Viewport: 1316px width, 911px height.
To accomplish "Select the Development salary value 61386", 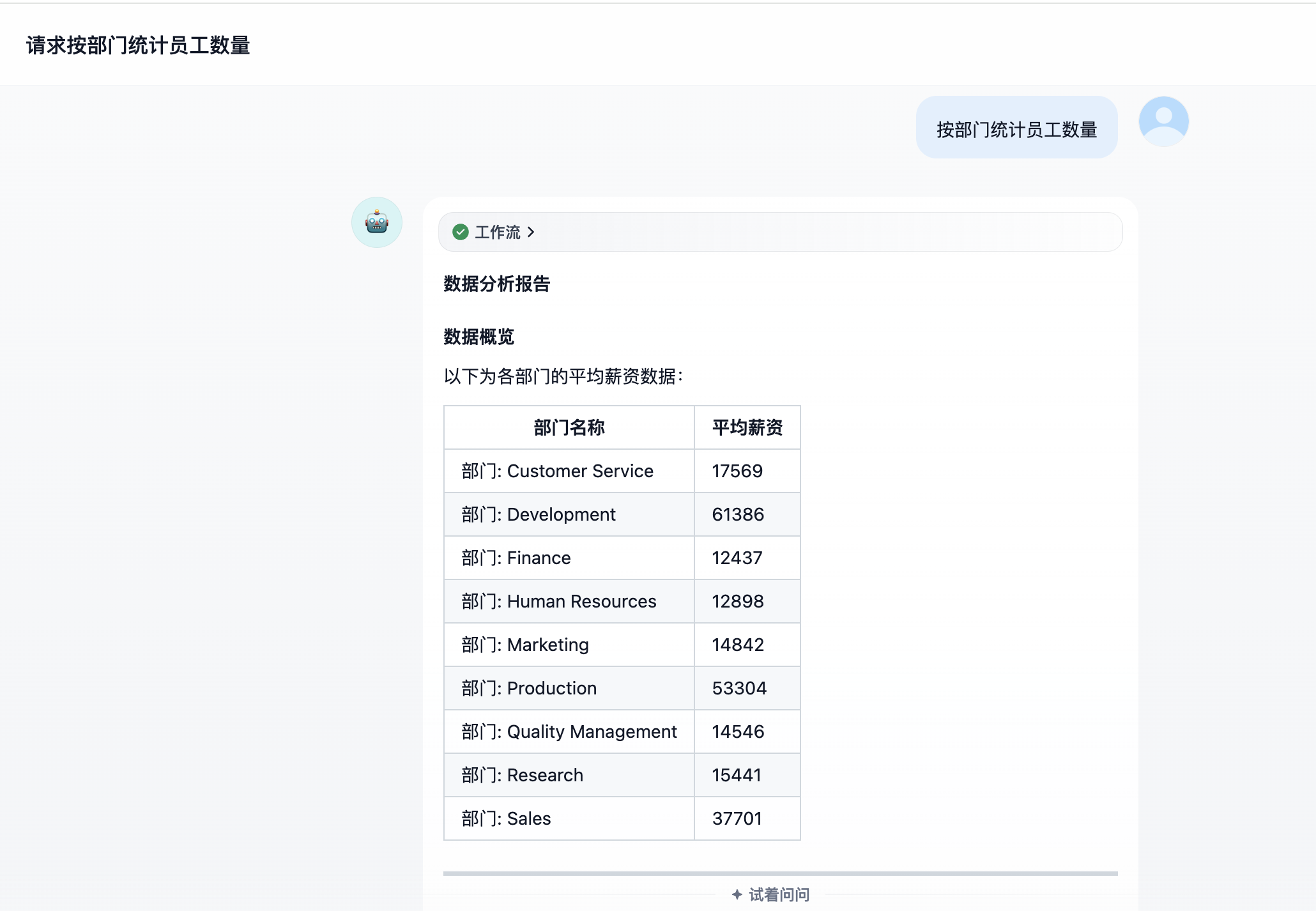I will pos(738,514).
